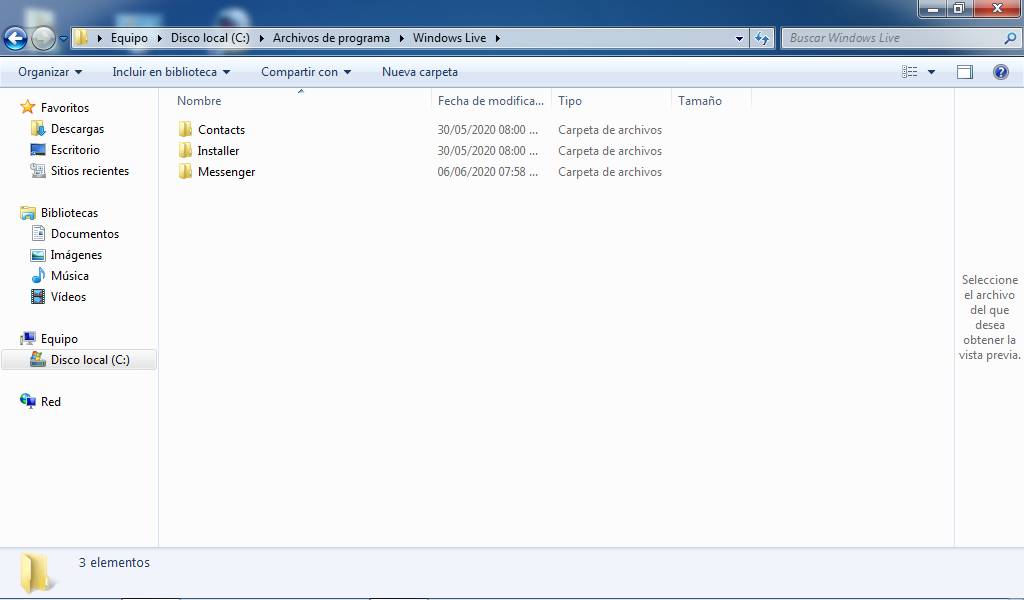Click the Forward navigation arrow button

(44, 38)
